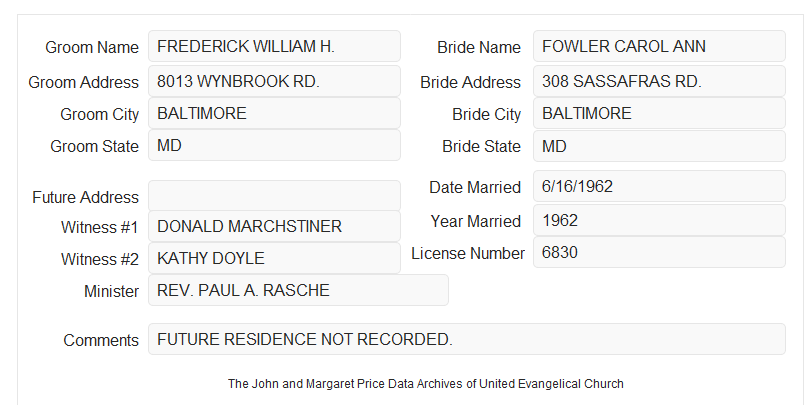Click the Bride State field
This screenshot has height=405, width=805.
[659, 146]
